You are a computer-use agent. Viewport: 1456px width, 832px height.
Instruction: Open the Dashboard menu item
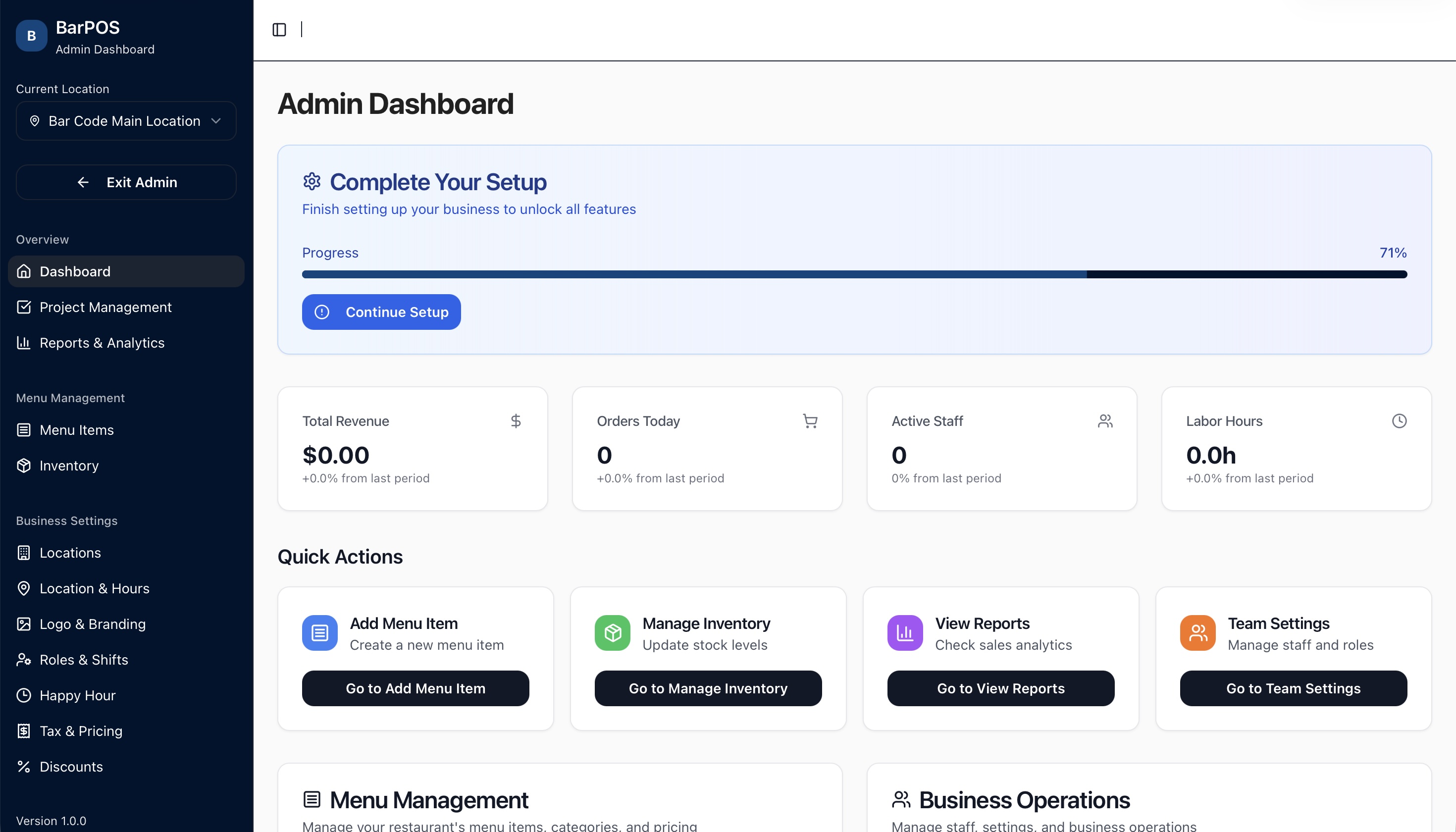click(126, 271)
